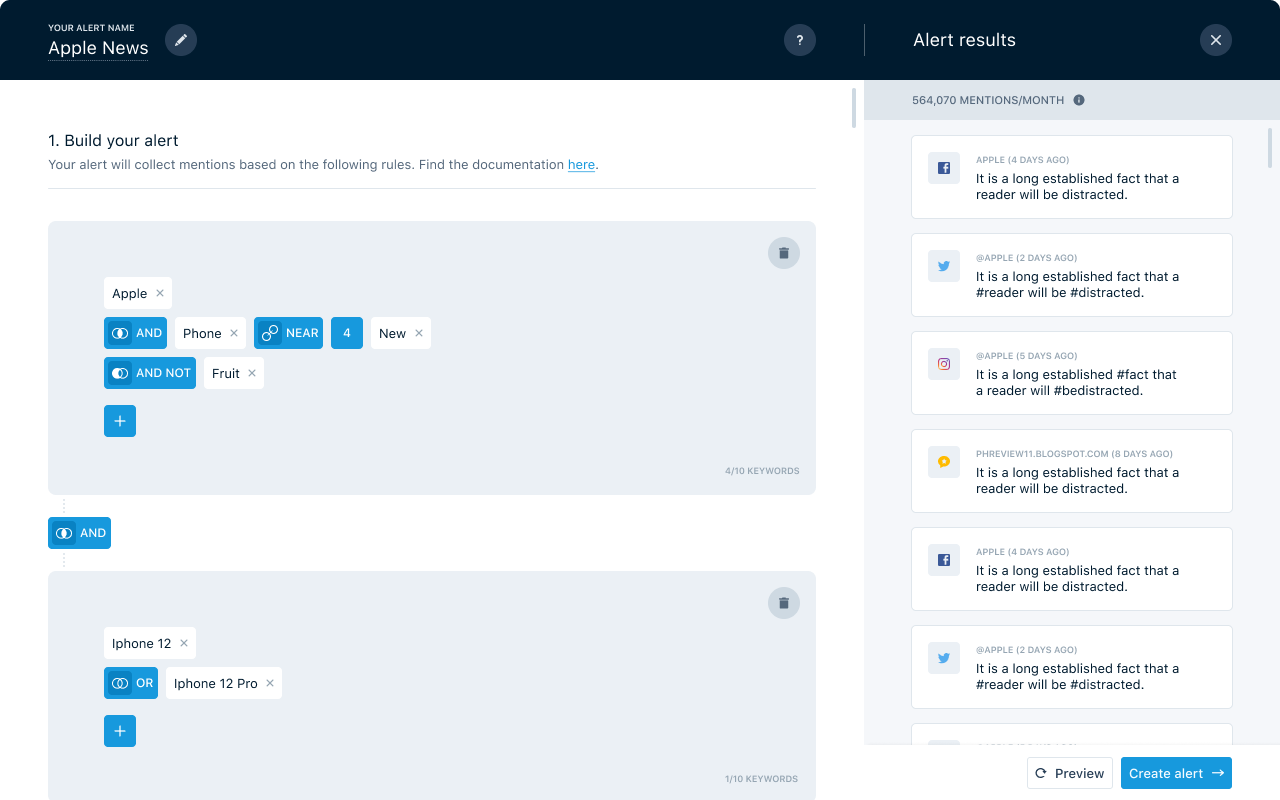This screenshot has height=800, width=1280.
Task: Add a keyword with first group's plus
Action: pyautogui.click(x=120, y=421)
